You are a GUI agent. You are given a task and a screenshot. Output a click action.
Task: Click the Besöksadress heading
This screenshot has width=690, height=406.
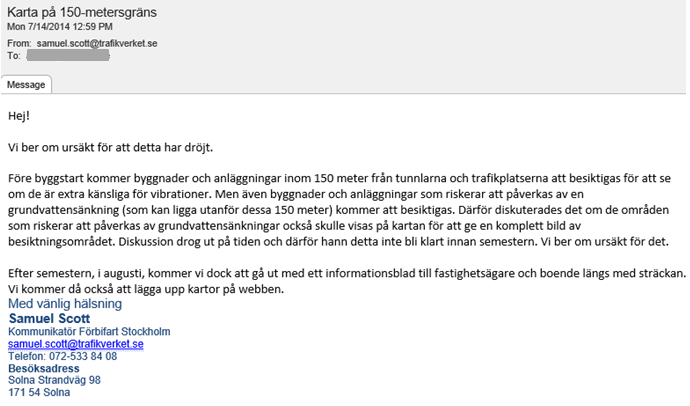point(44,369)
